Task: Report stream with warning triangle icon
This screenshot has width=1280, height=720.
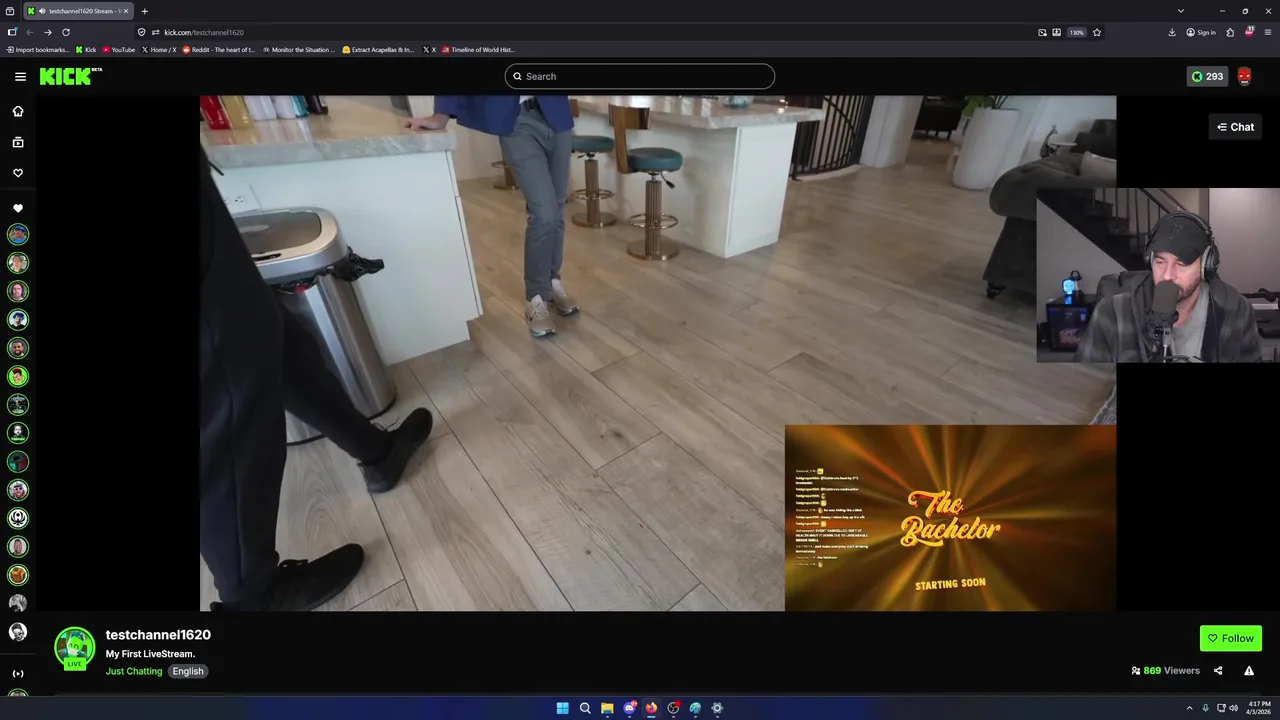Action: (1249, 671)
